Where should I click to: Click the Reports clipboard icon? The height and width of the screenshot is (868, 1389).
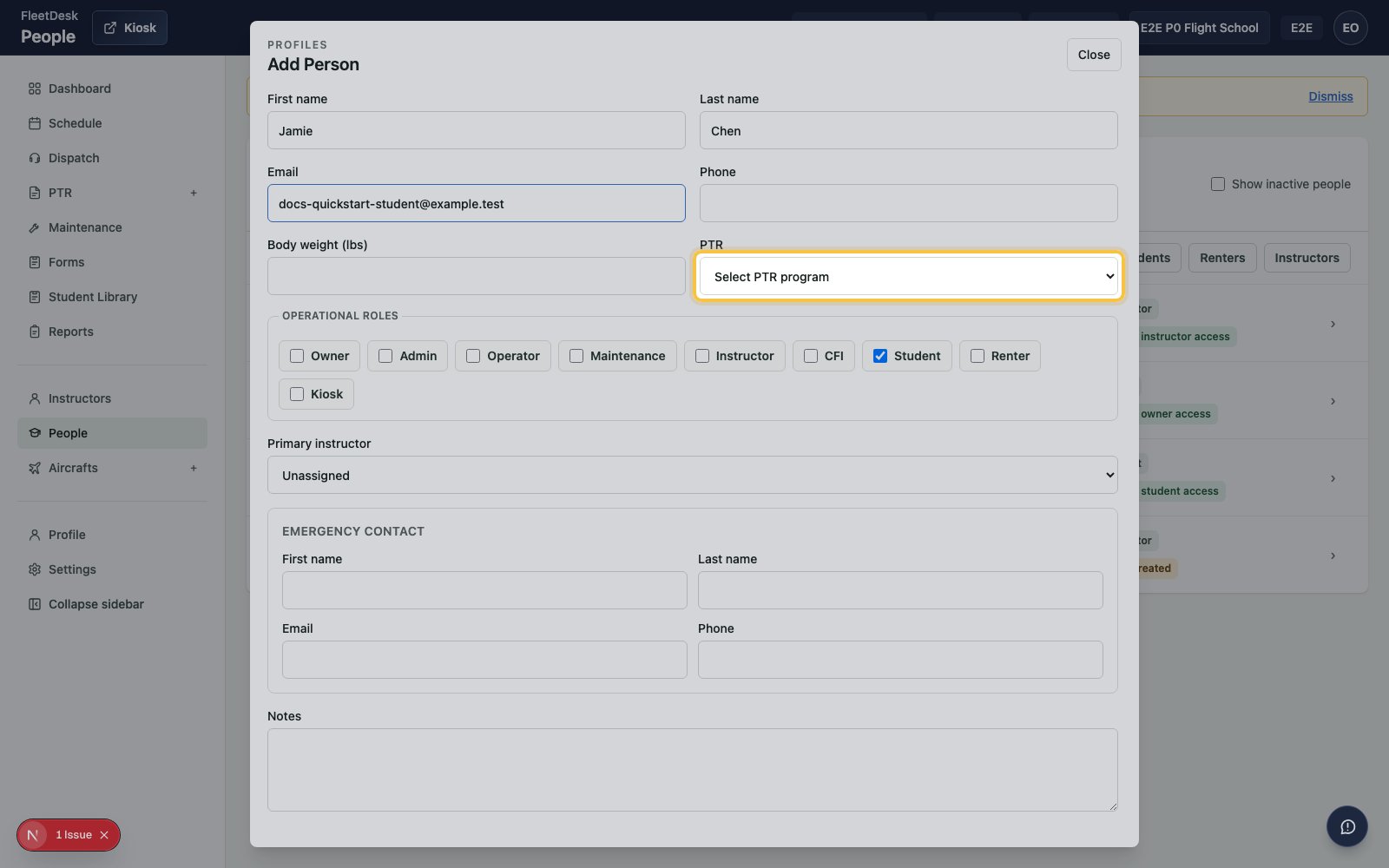(35, 332)
